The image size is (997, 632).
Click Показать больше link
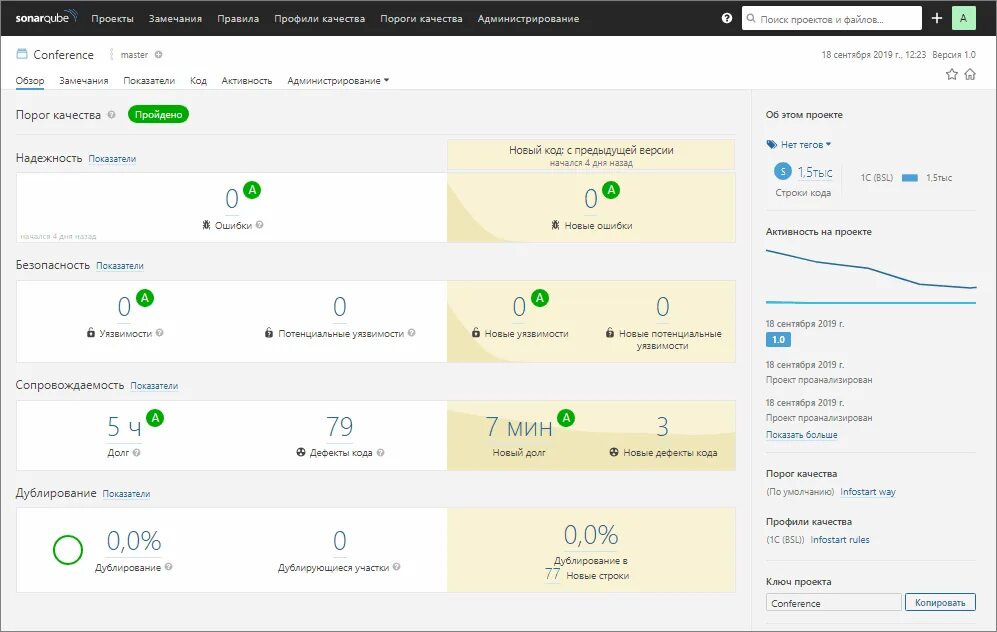[802, 435]
